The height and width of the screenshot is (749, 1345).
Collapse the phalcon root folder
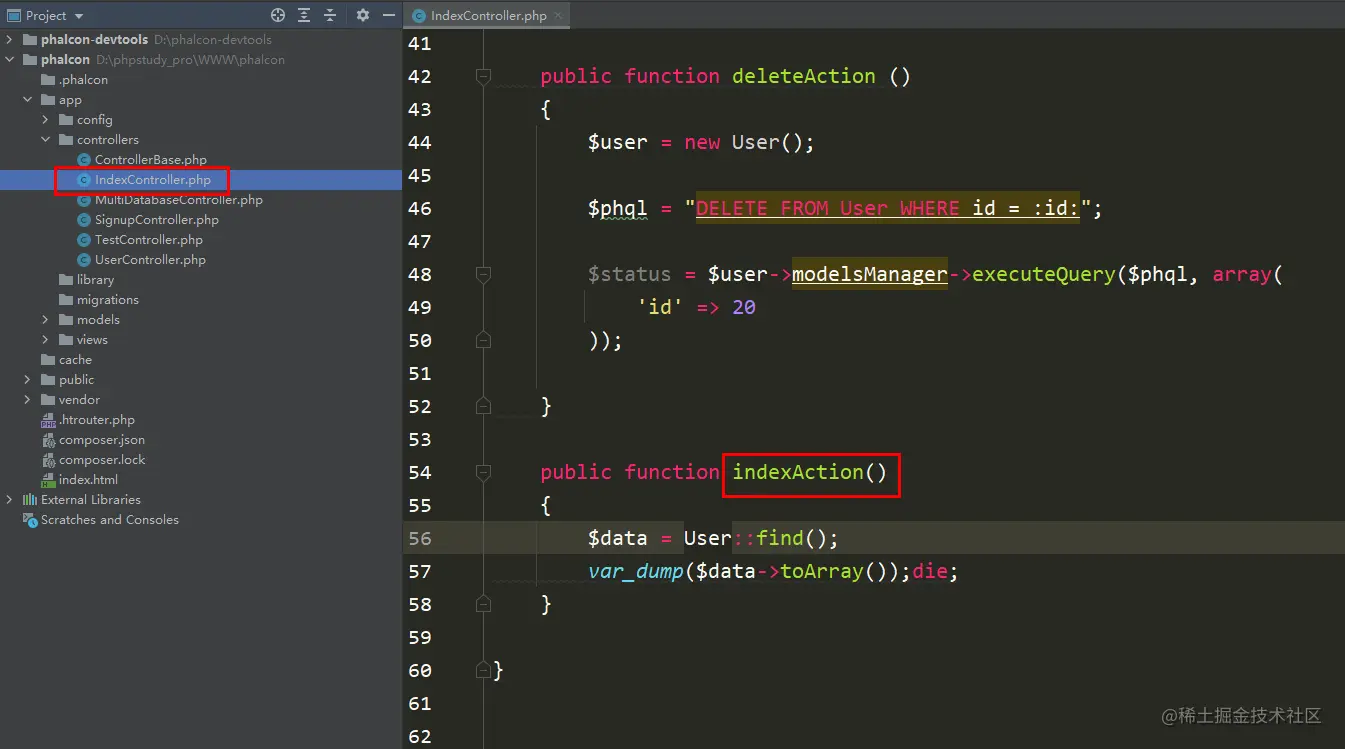click(10, 60)
